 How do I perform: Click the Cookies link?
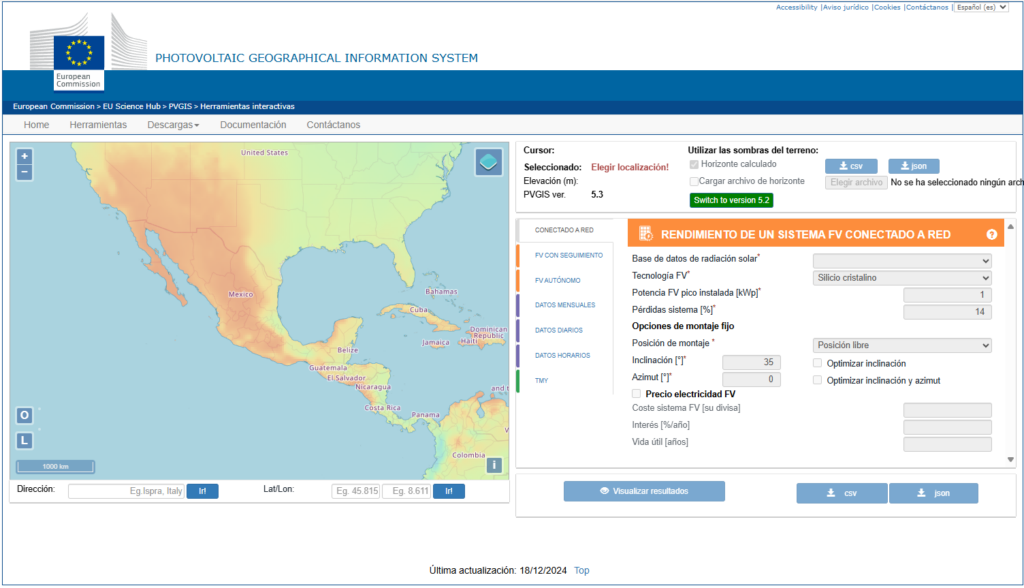coord(887,7)
